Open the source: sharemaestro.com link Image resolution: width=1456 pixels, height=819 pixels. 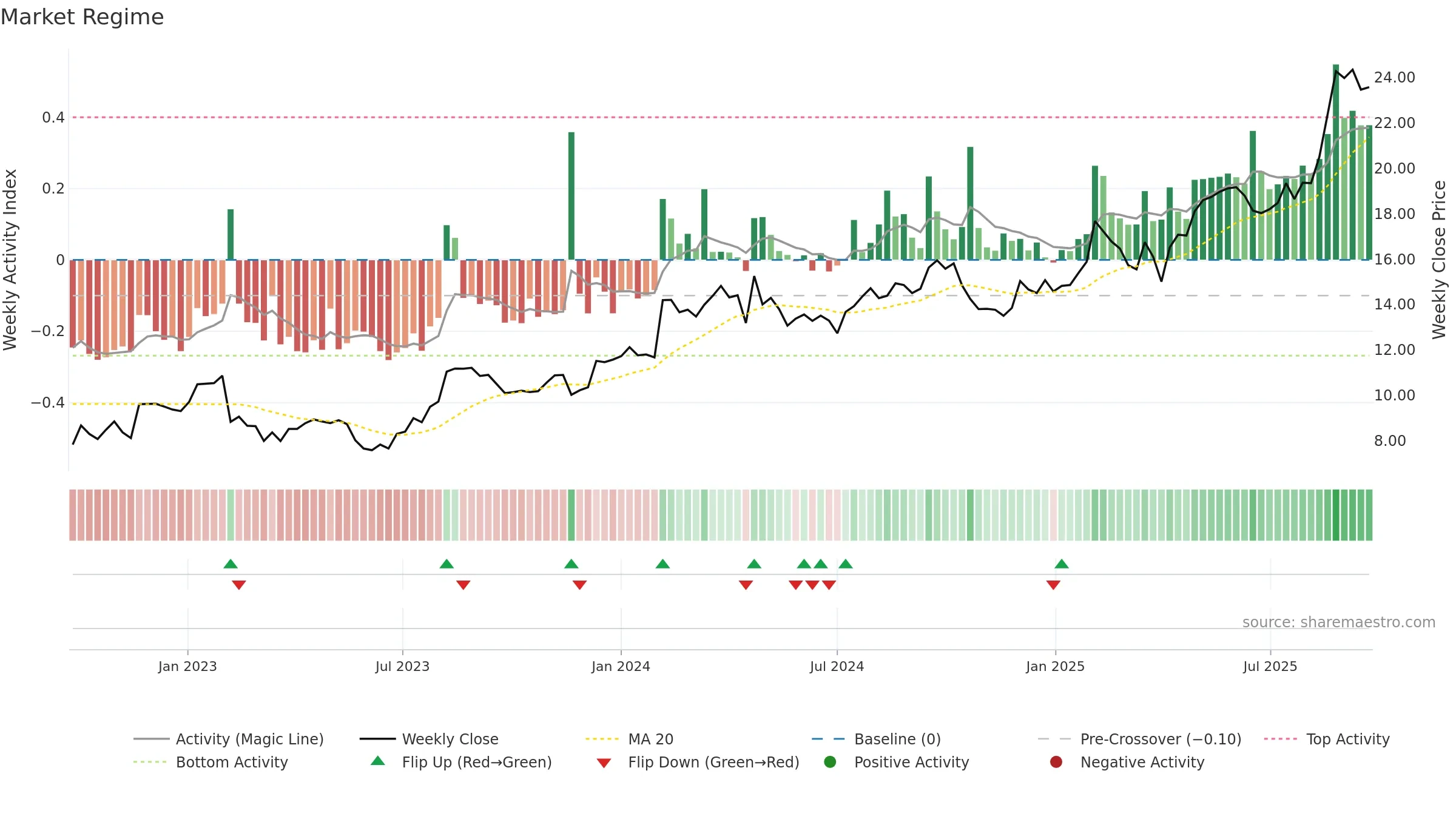coord(1339,622)
